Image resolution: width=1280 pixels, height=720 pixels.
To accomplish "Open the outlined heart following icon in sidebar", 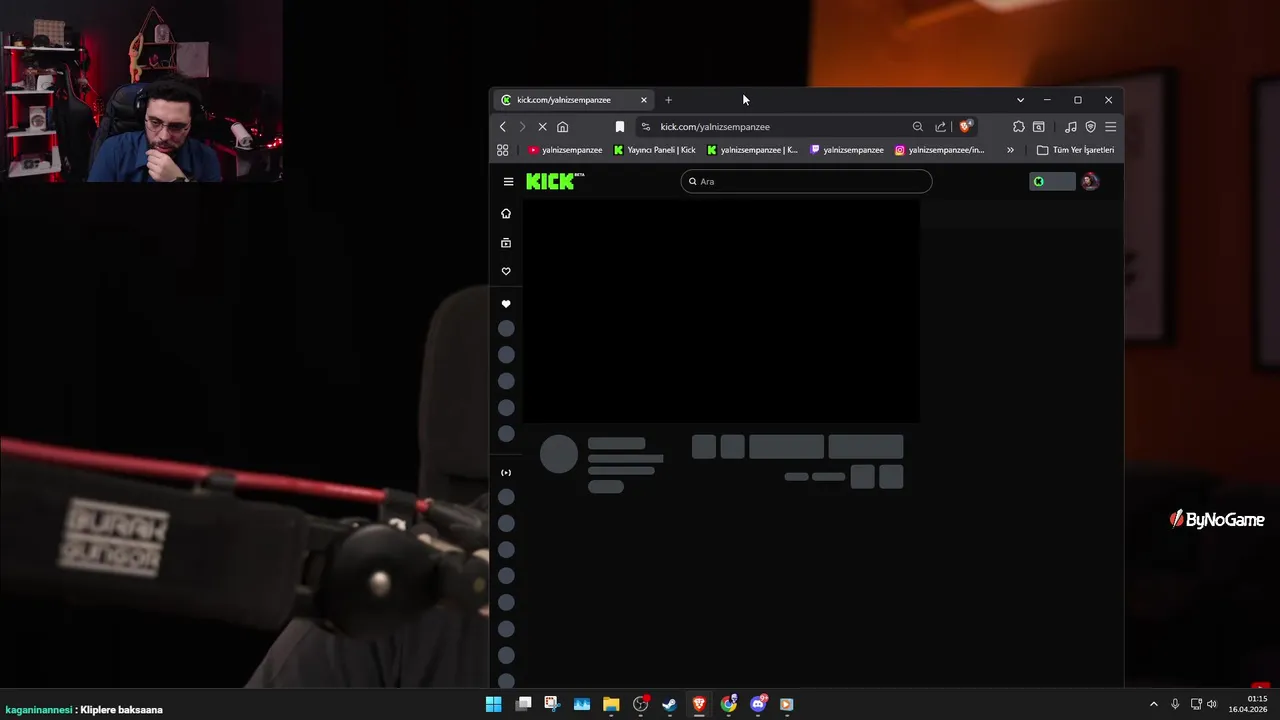I will [x=506, y=271].
